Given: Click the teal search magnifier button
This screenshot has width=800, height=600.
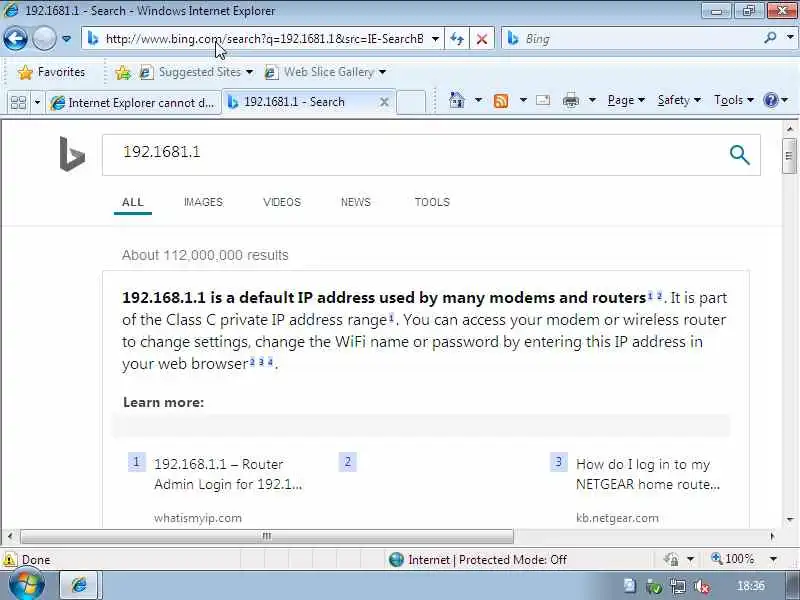Looking at the screenshot, I should [x=739, y=155].
